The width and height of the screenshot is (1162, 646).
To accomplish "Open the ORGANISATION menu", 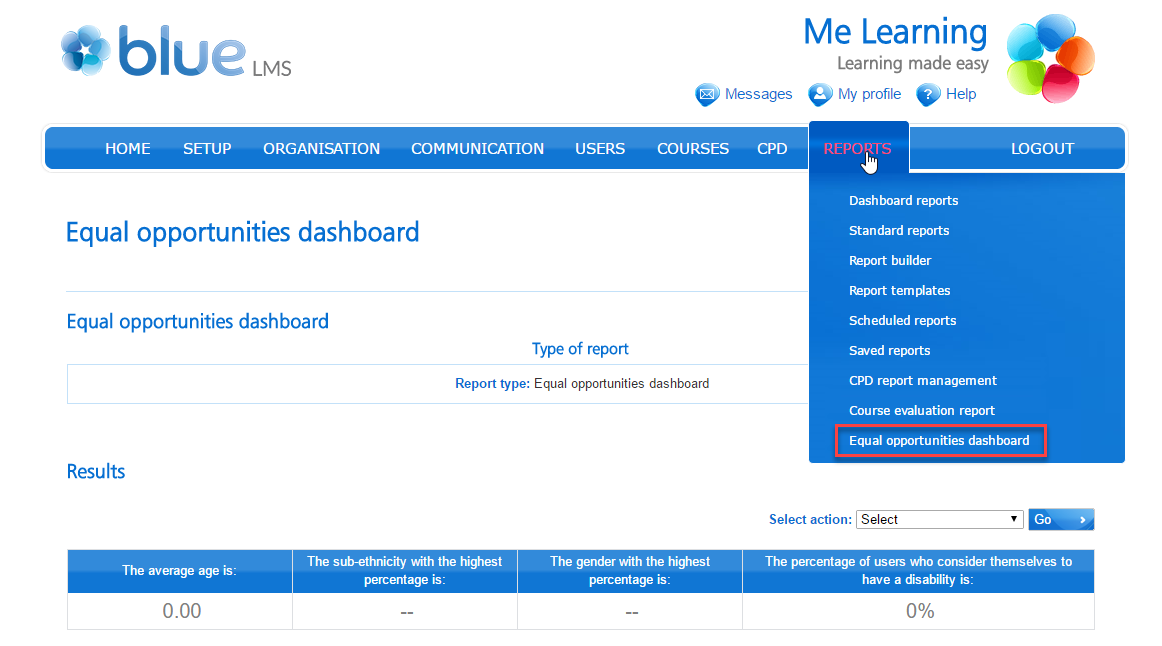I will click(x=322, y=149).
